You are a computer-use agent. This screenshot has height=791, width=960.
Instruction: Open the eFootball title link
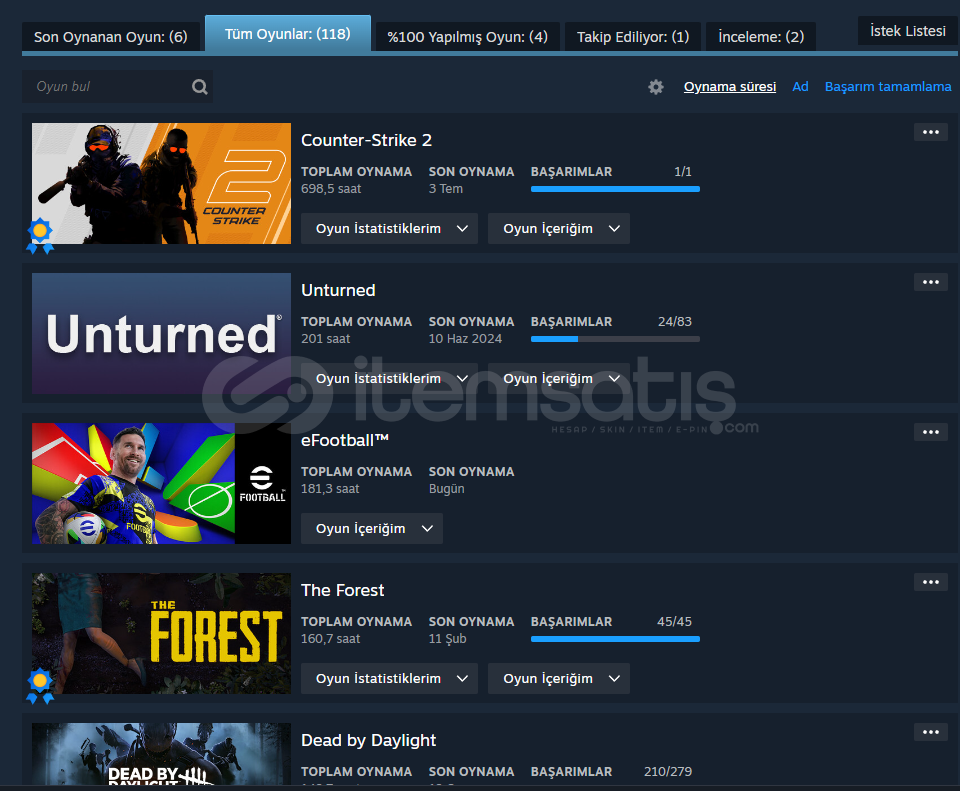(345, 440)
